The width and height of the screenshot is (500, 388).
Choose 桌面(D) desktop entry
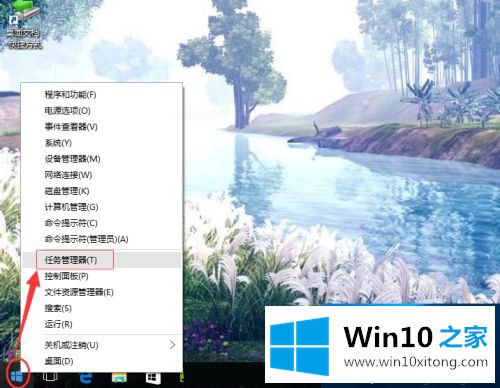[102, 361]
